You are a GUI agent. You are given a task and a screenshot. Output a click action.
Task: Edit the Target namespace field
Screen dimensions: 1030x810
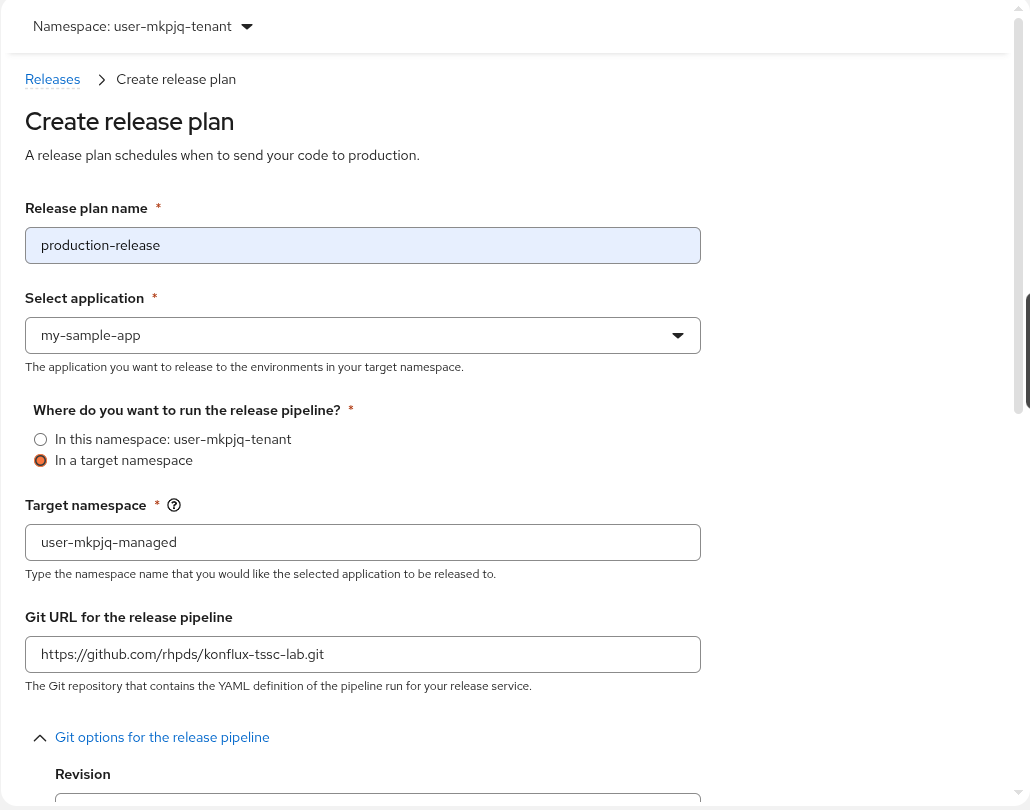[x=363, y=543]
